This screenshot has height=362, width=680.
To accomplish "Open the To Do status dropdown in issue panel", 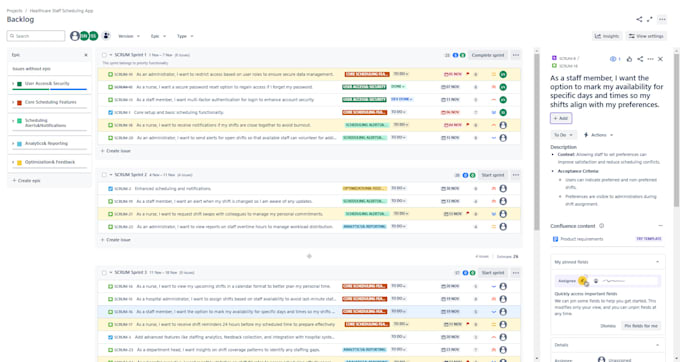I will (563, 135).
